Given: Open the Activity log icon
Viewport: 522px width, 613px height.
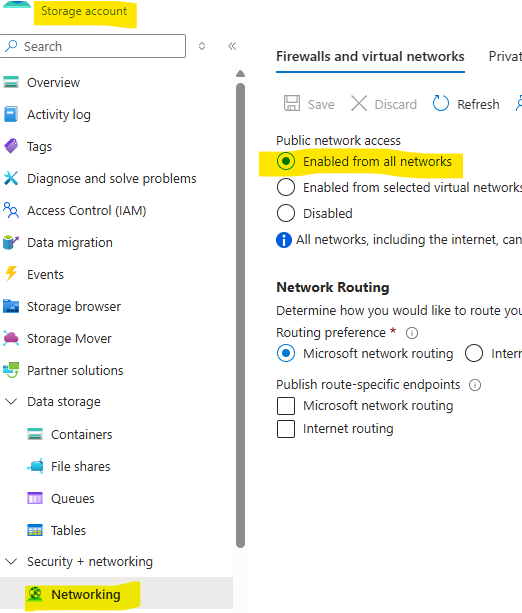Looking at the screenshot, I should [11, 115].
